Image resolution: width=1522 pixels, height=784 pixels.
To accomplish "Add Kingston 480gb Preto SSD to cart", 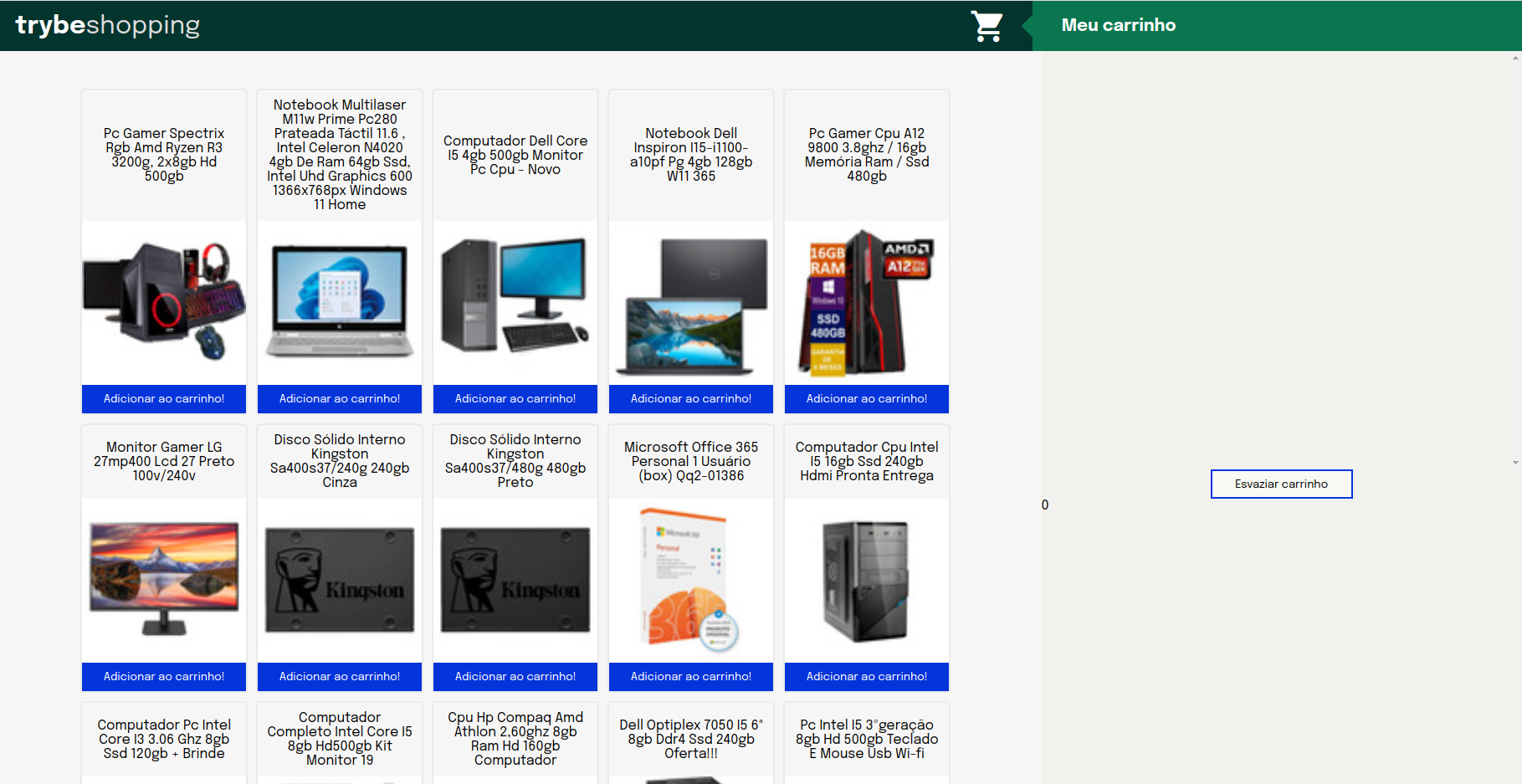I will (515, 676).
